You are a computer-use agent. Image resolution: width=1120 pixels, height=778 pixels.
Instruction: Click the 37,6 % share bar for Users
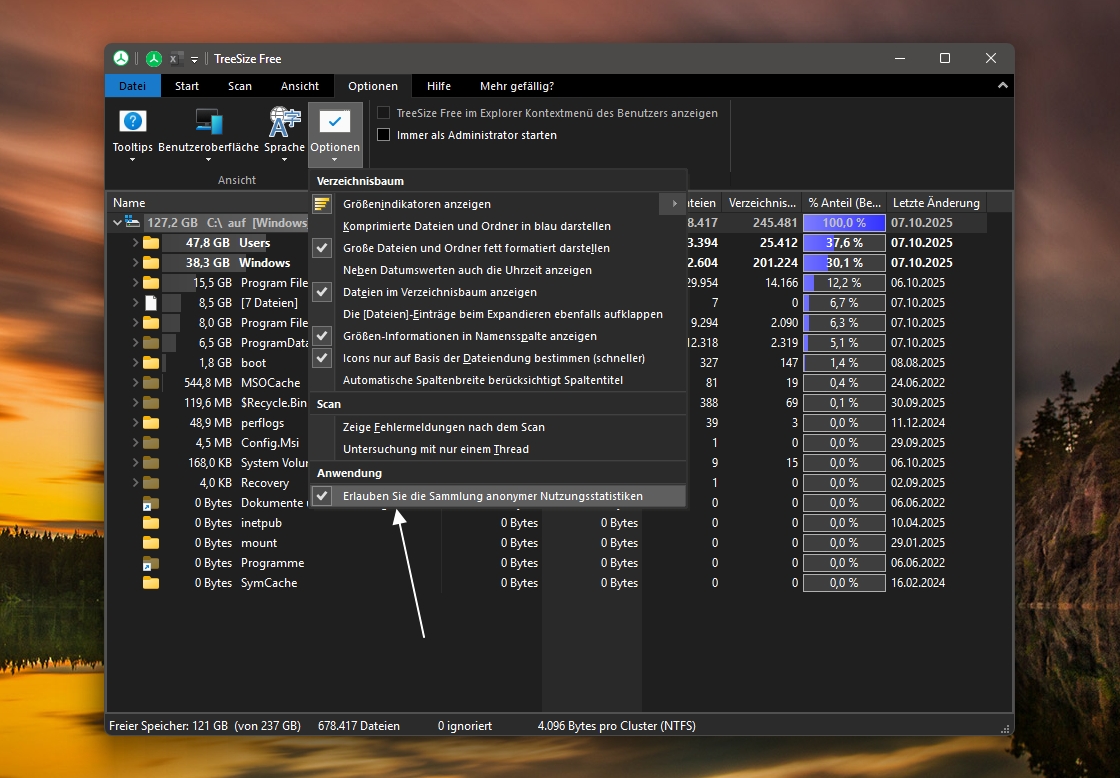(x=844, y=243)
